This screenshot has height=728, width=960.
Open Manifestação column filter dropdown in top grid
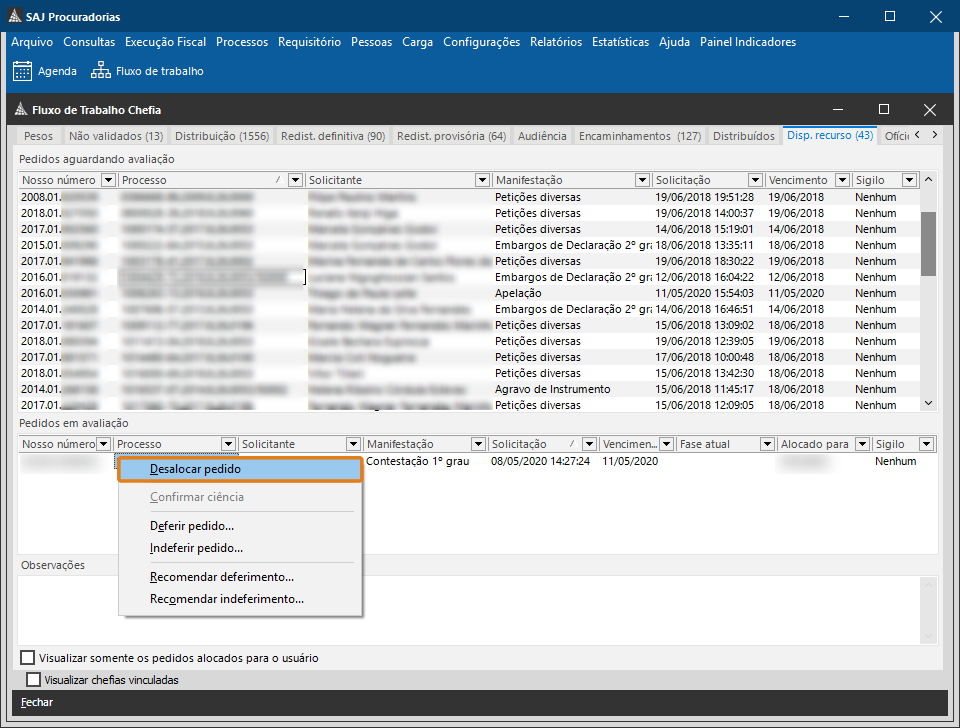642,180
